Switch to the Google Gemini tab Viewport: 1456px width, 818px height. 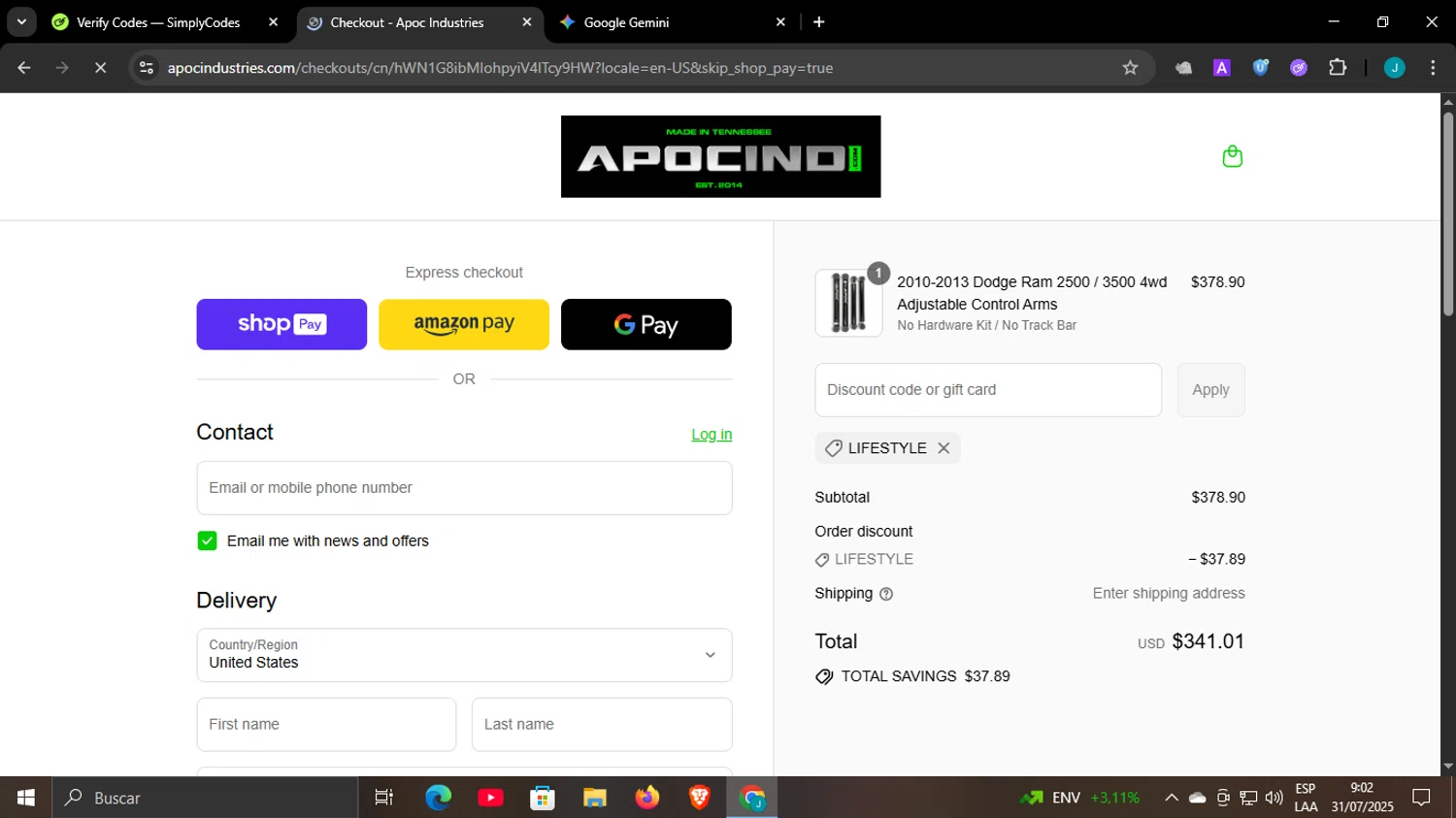point(626,22)
